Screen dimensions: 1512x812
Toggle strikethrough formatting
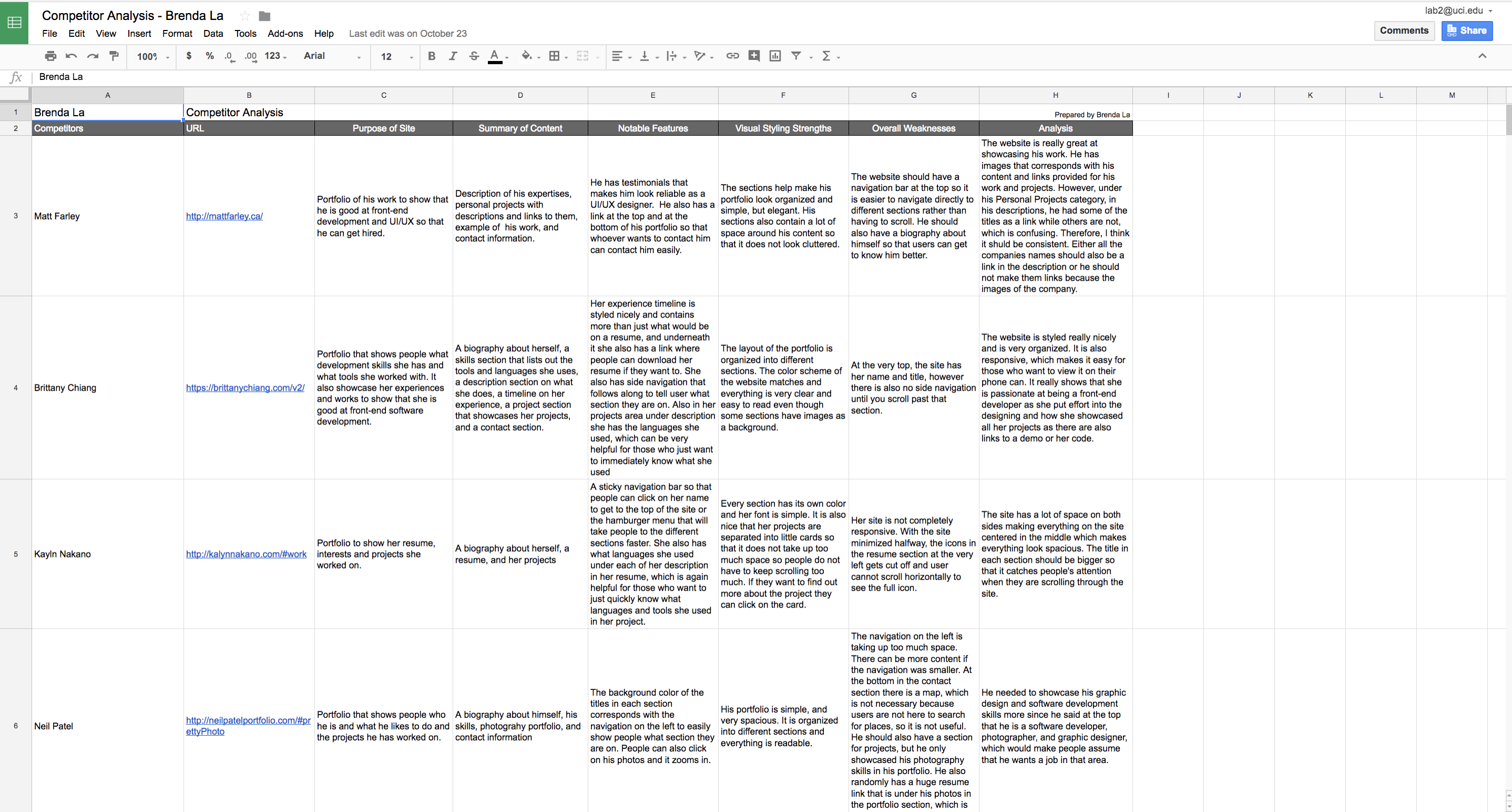(474, 56)
